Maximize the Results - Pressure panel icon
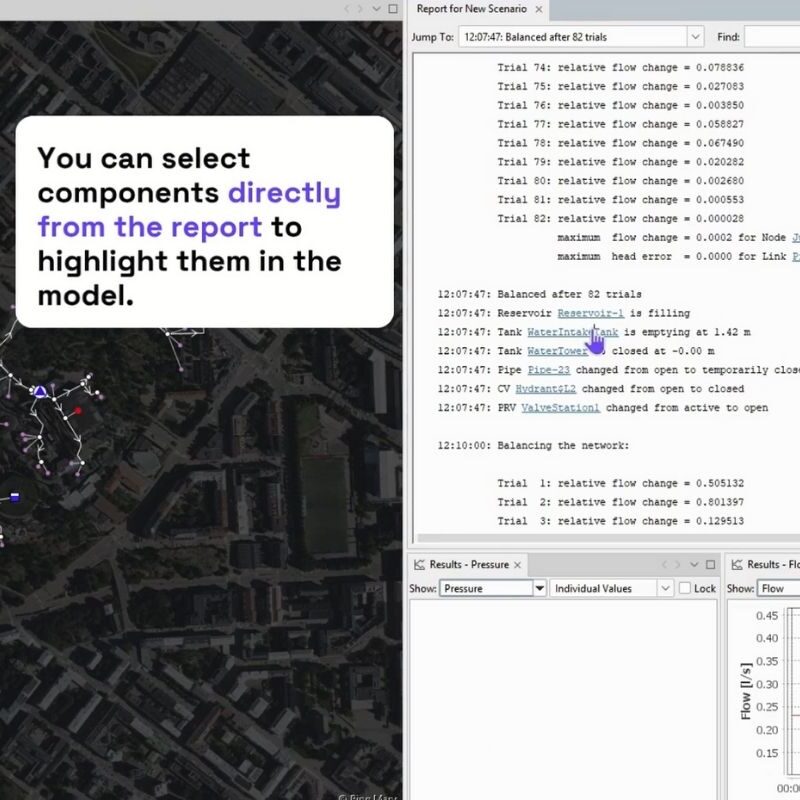800x800 pixels. (x=710, y=564)
